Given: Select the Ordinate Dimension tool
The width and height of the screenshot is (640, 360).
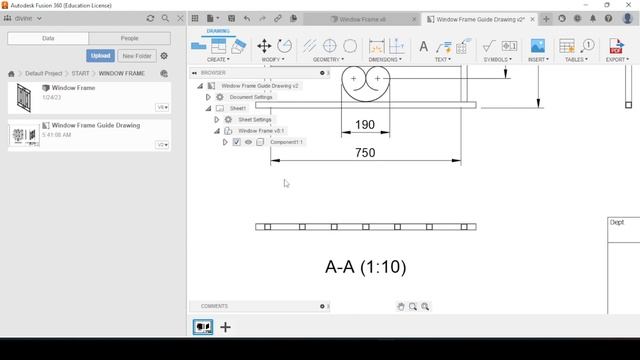Looking at the screenshot, I should click(396, 46).
